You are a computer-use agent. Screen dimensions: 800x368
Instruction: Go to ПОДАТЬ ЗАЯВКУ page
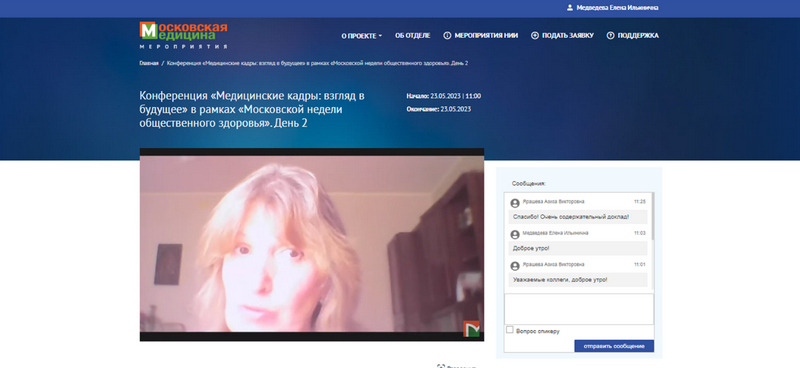click(568, 36)
